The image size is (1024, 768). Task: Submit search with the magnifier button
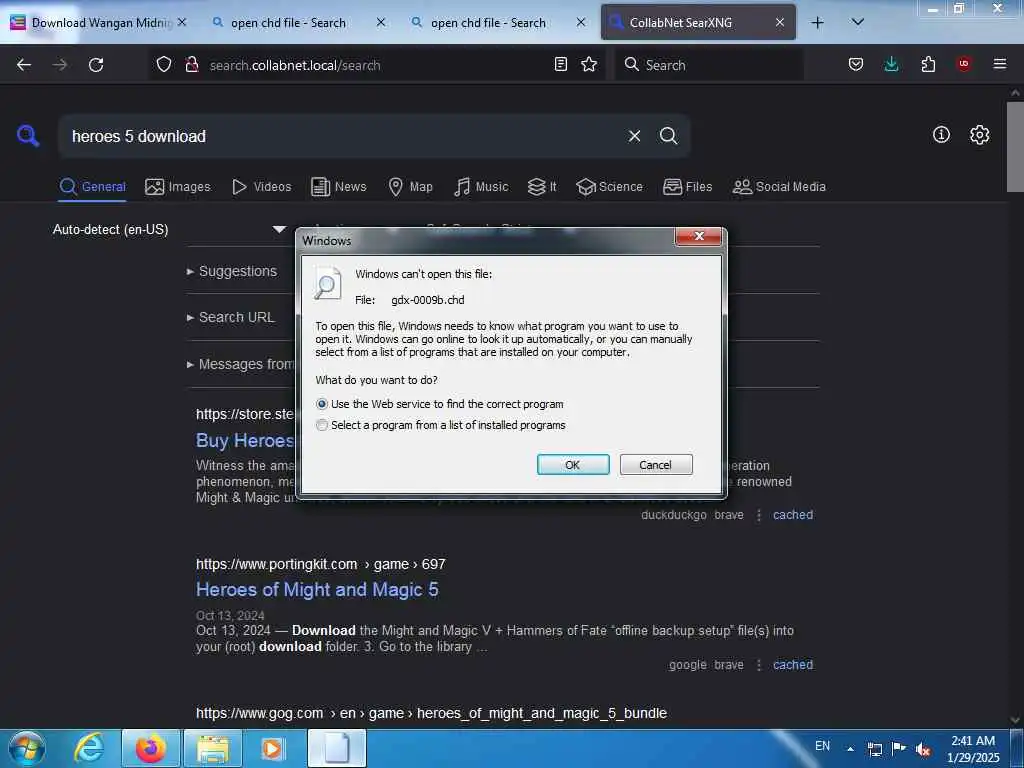click(x=669, y=136)
